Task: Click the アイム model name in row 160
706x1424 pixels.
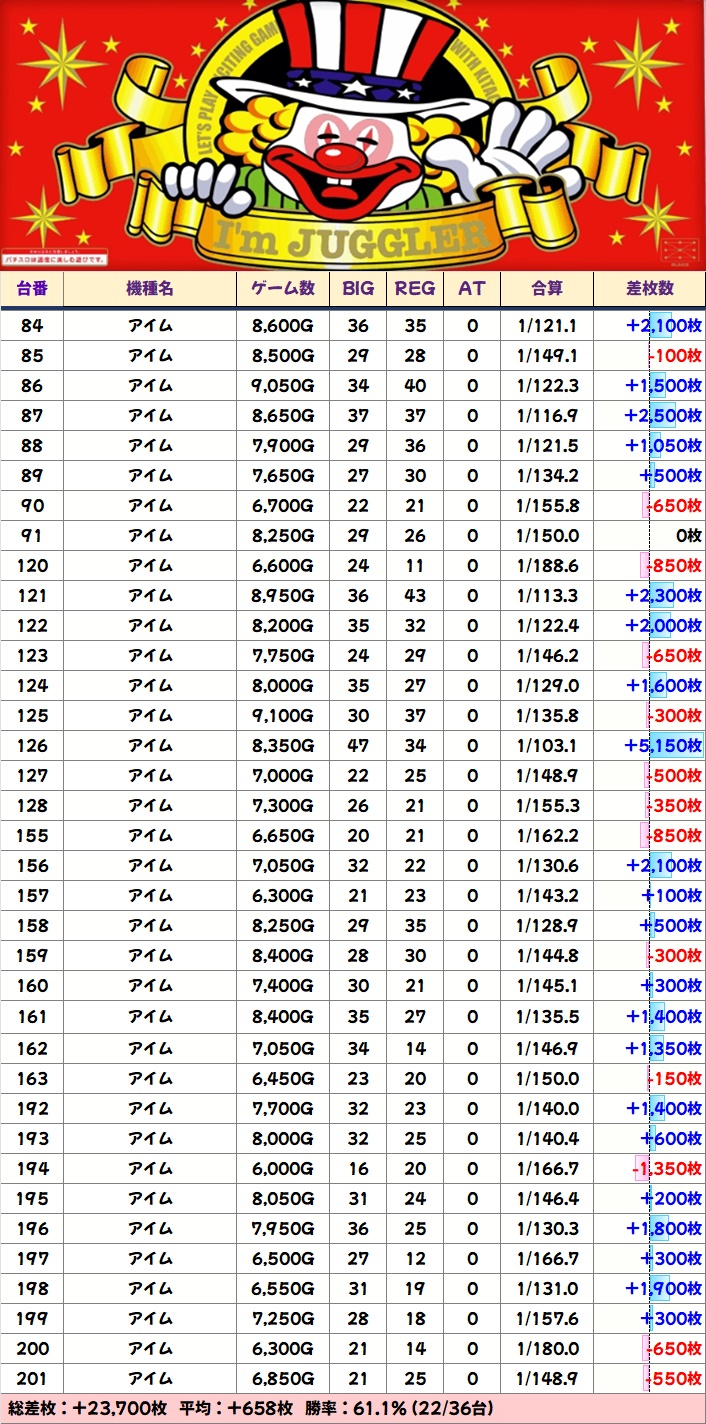Action: 150,986
